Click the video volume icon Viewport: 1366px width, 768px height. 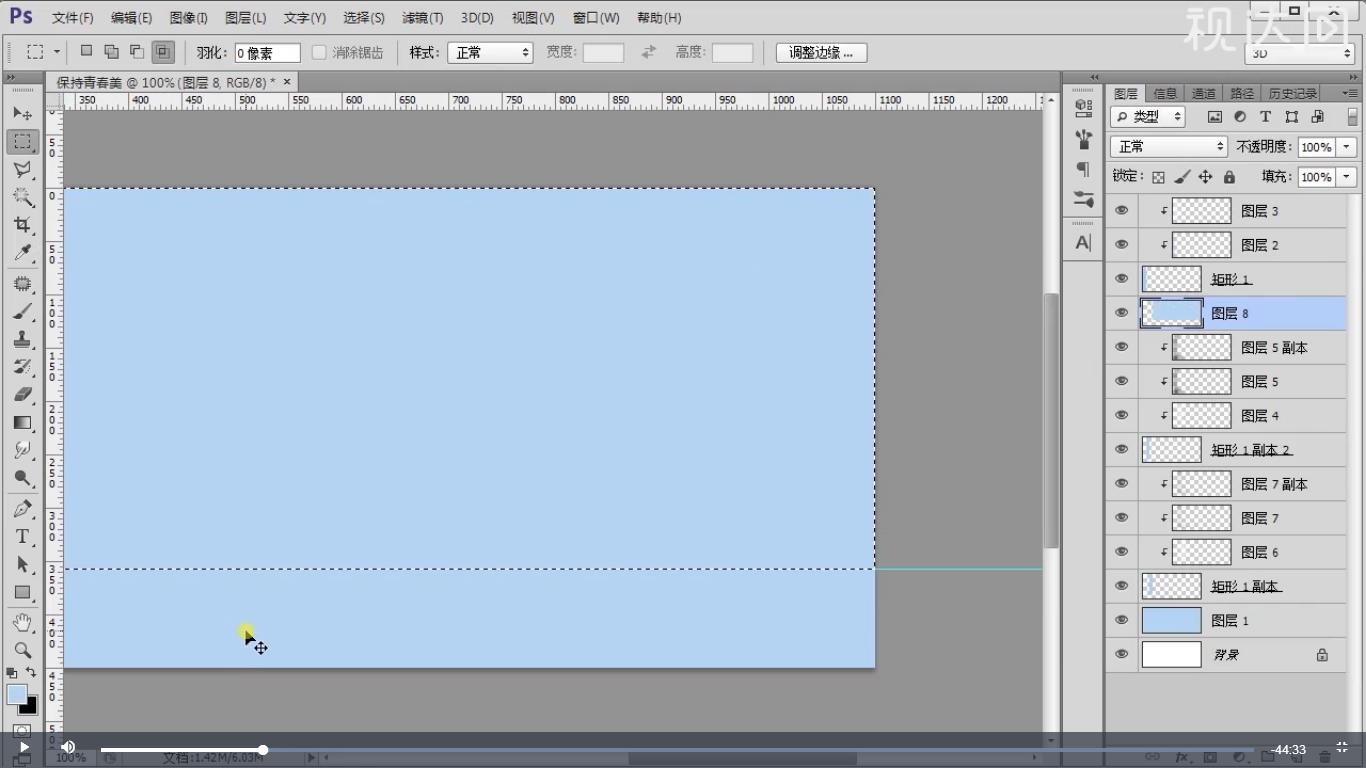[x=68, y=747]
